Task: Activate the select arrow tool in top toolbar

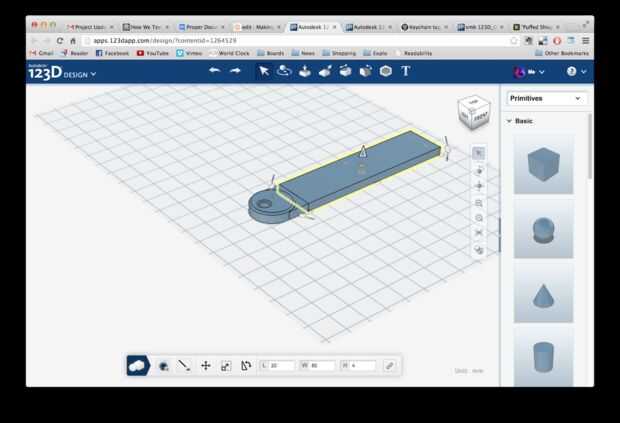Action: tap(263, 71)
